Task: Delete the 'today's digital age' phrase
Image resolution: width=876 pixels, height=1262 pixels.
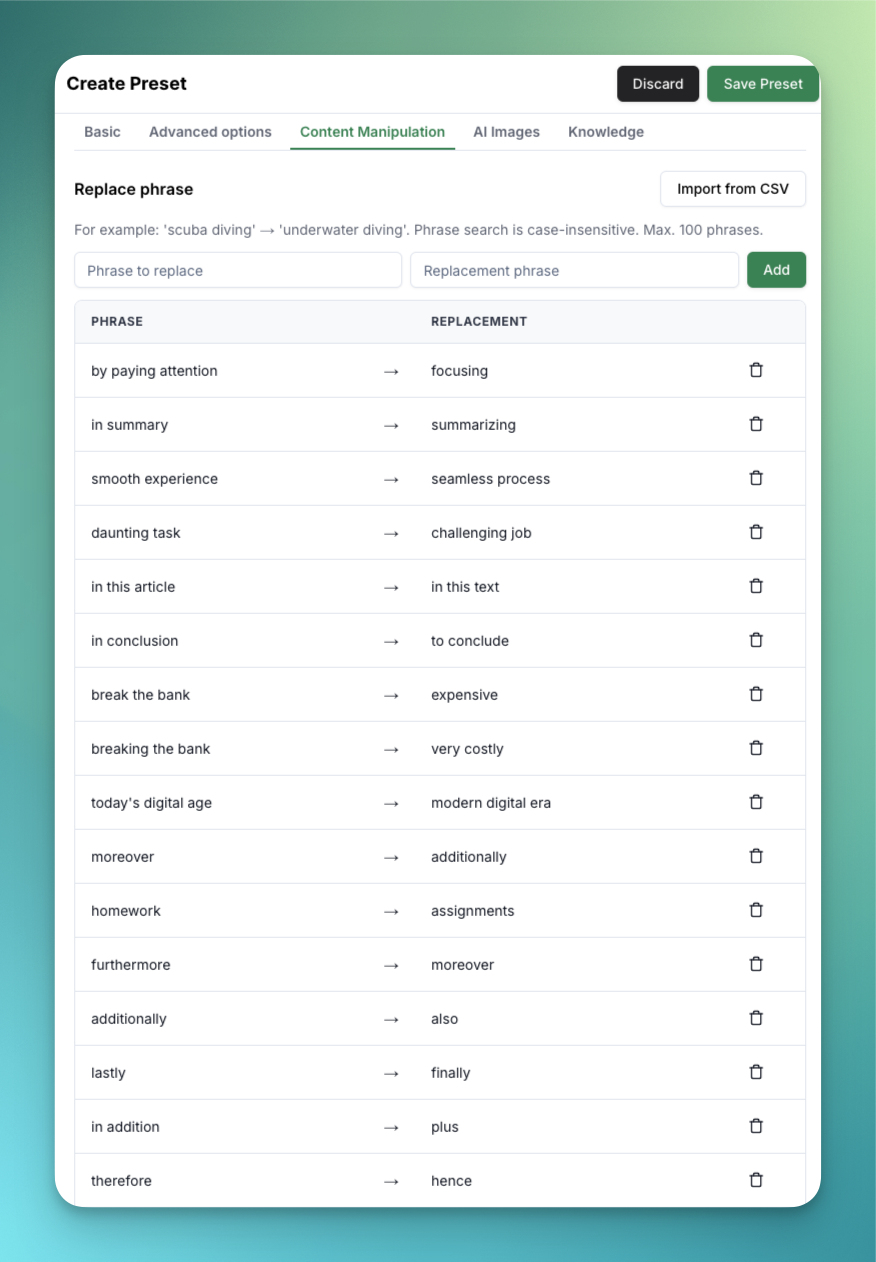Action: point(756,802)
